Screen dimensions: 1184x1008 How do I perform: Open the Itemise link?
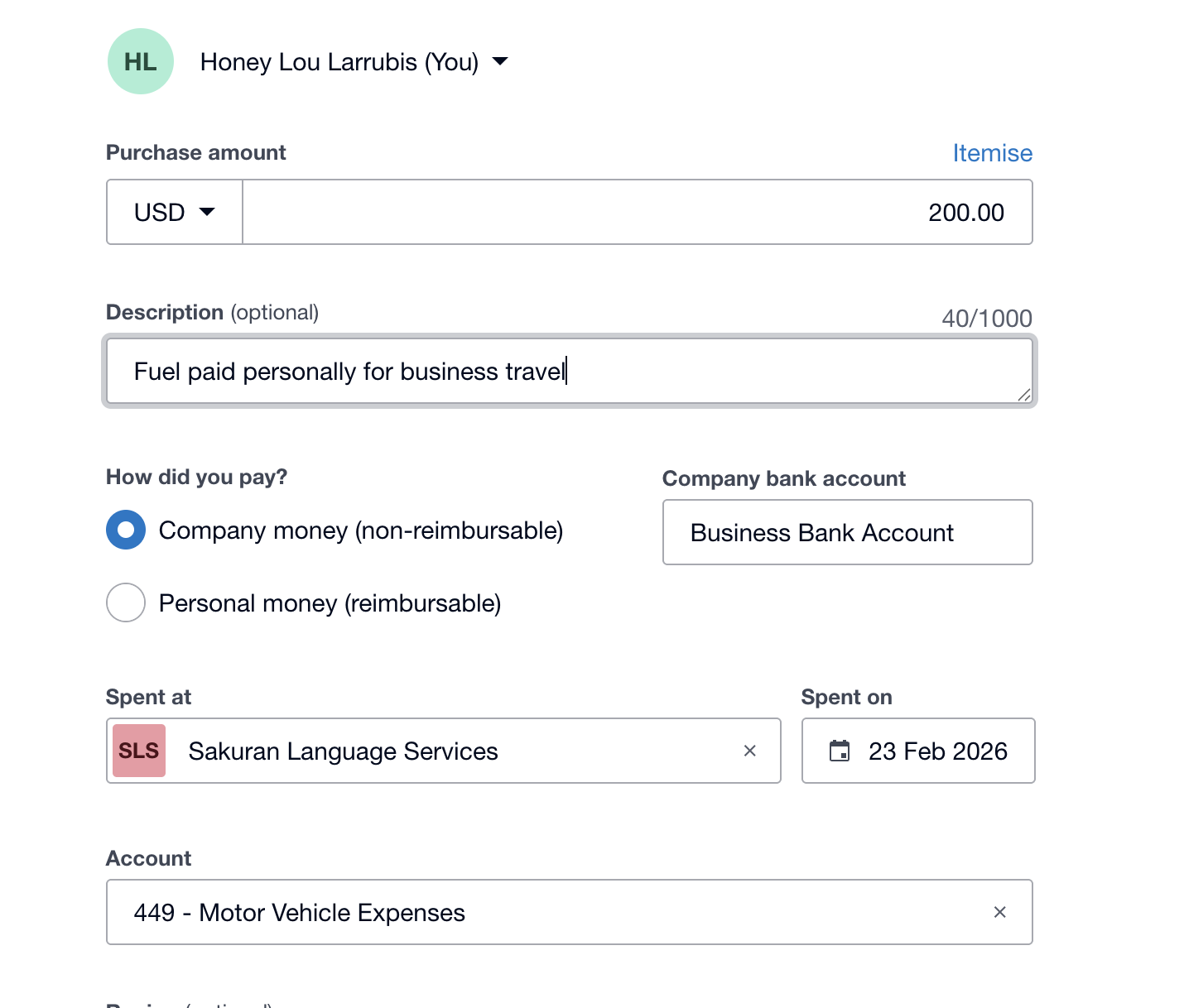click(992, 153)
